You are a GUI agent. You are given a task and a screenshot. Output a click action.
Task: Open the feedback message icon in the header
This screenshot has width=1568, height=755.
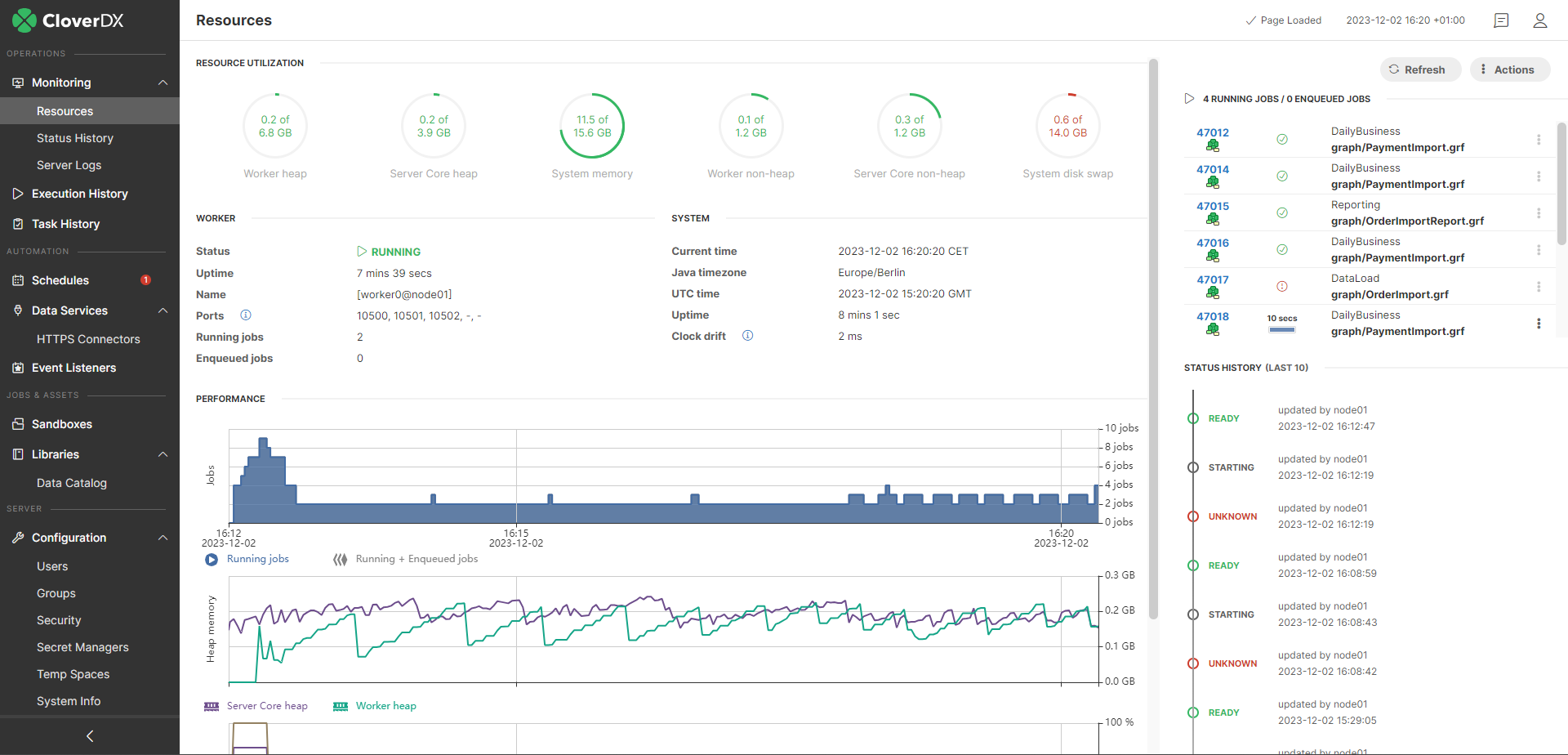point(1500,20)
